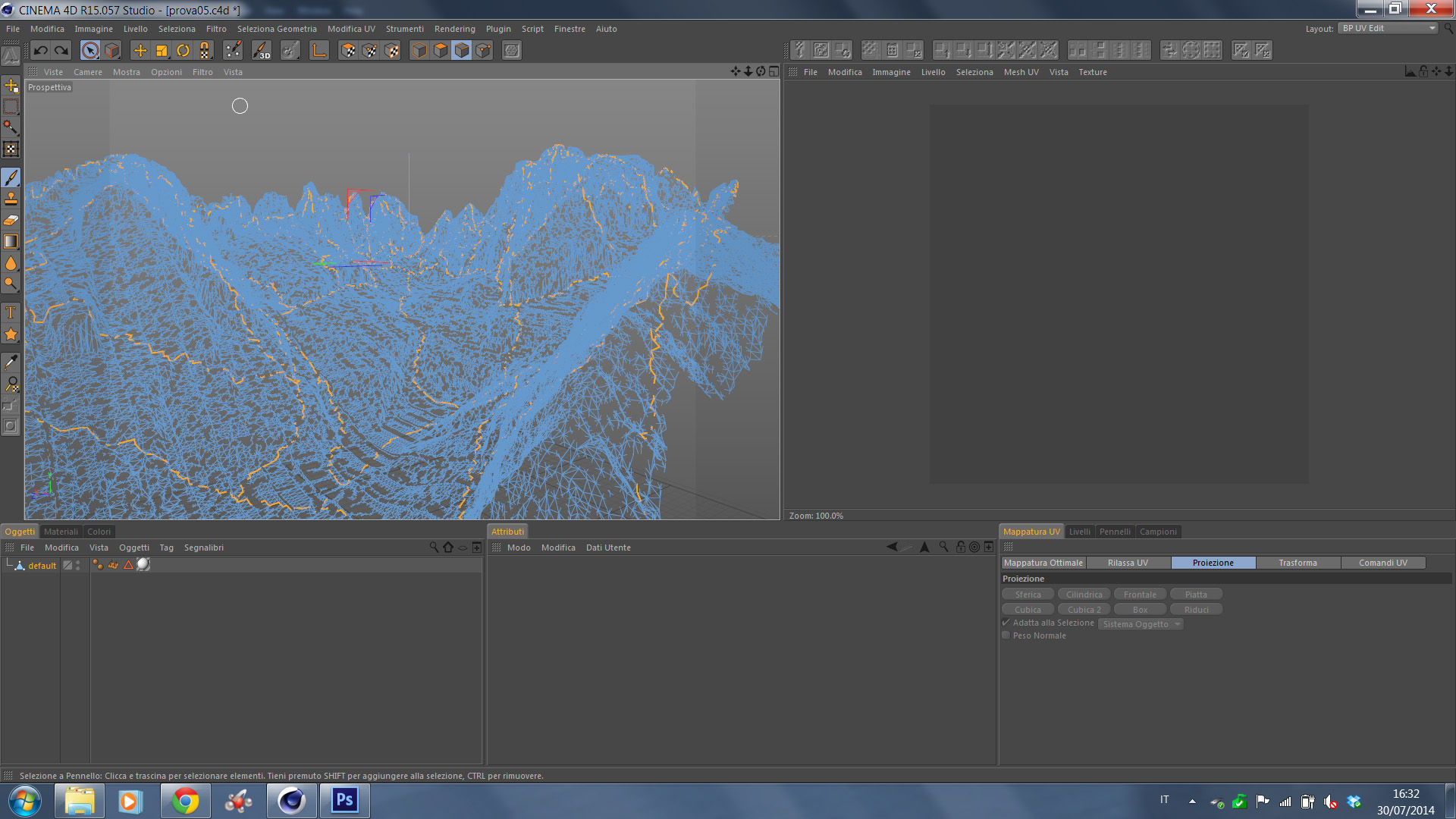
Task: Toggle Adatta alla Selezione checkbox
Action: pos(1006,623)
